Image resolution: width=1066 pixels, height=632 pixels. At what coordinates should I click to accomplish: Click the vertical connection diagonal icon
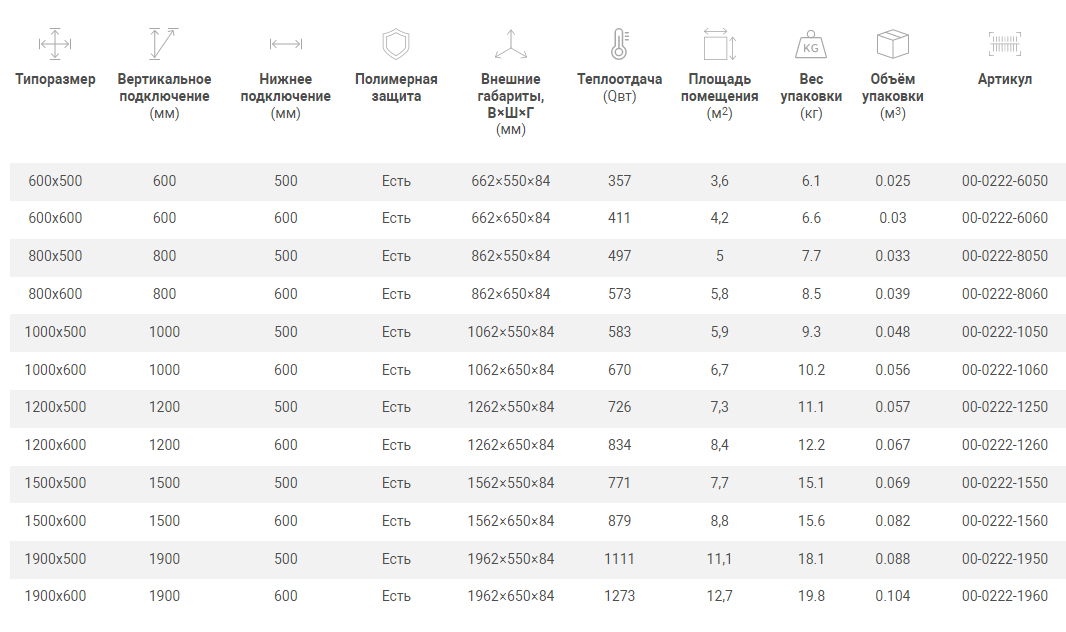click(x=164, y=44)
